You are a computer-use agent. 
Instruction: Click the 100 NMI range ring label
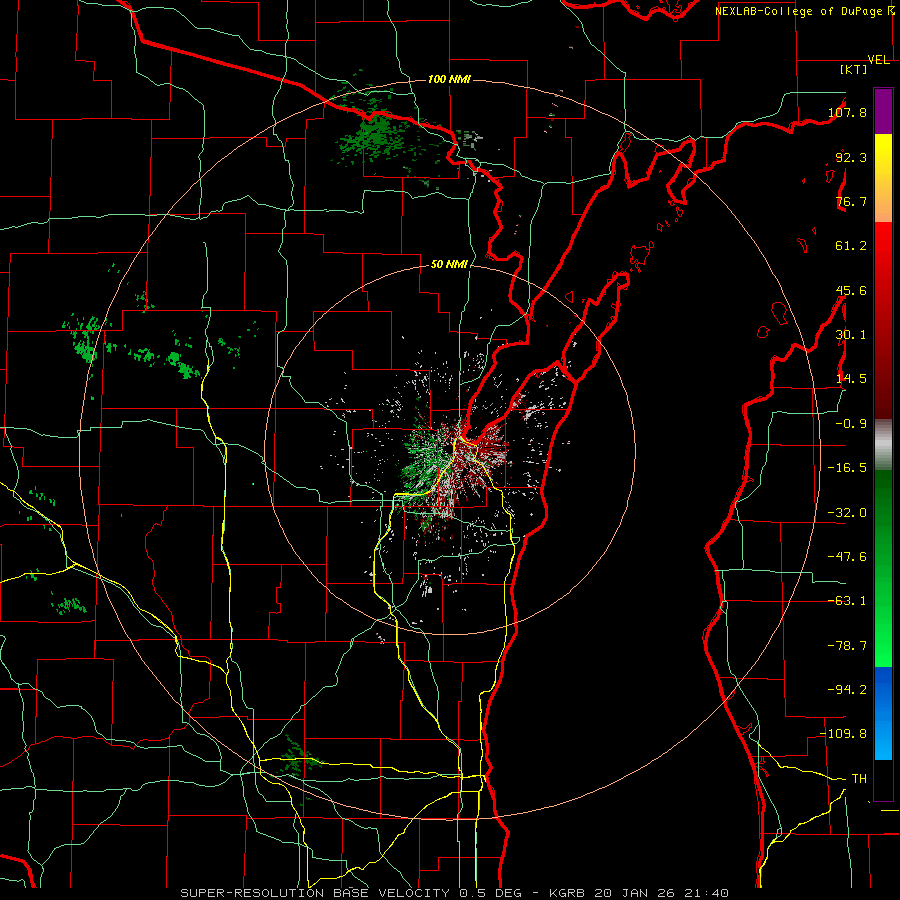449,79
